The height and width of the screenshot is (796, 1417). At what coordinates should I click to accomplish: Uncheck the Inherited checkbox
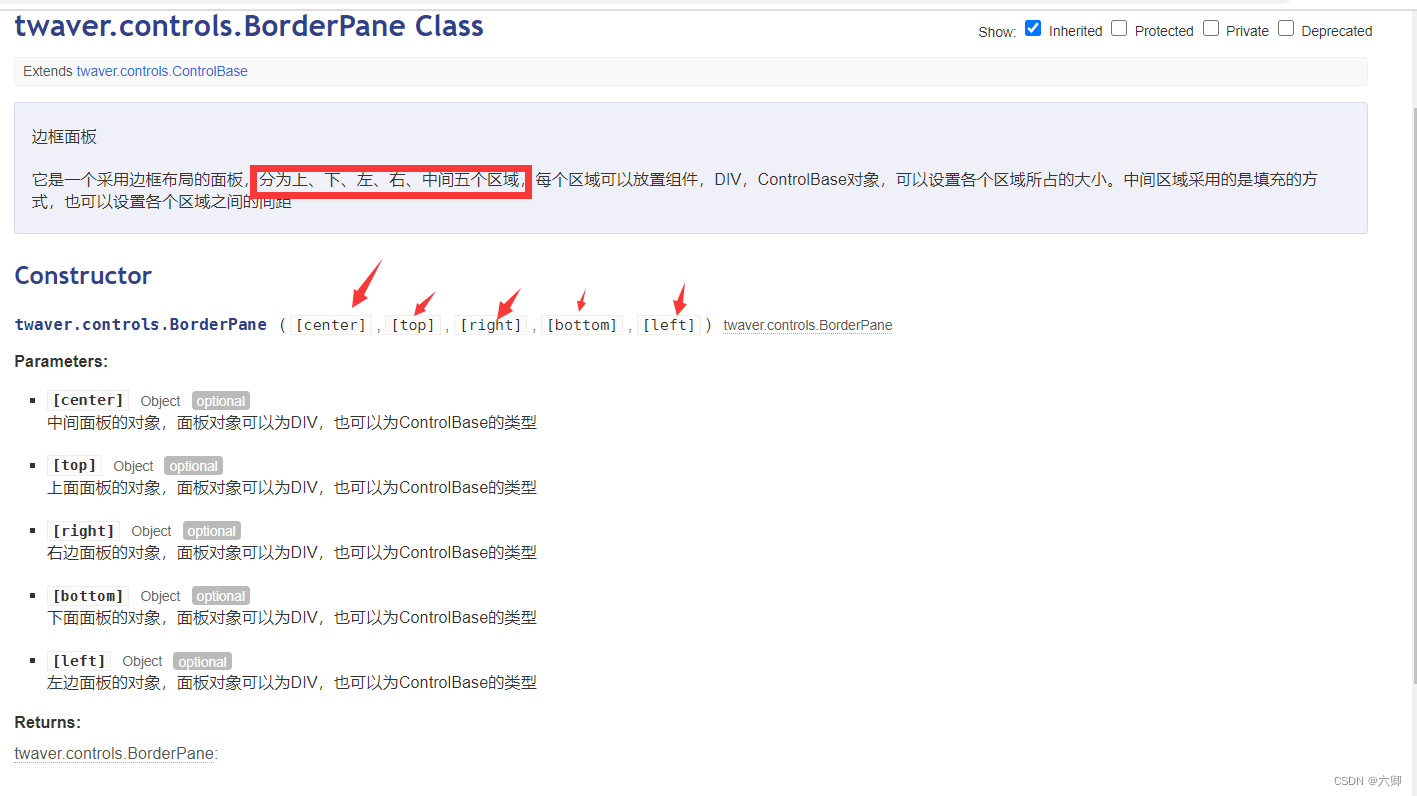coord(1033,28)
